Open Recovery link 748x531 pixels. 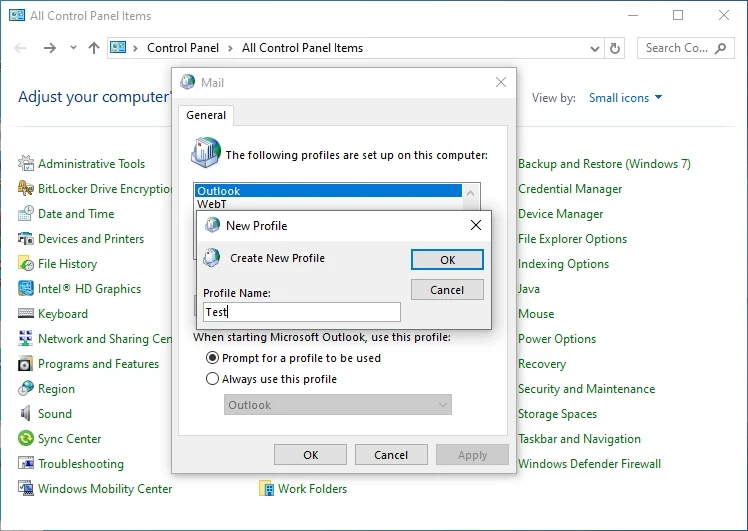[542, 364]
